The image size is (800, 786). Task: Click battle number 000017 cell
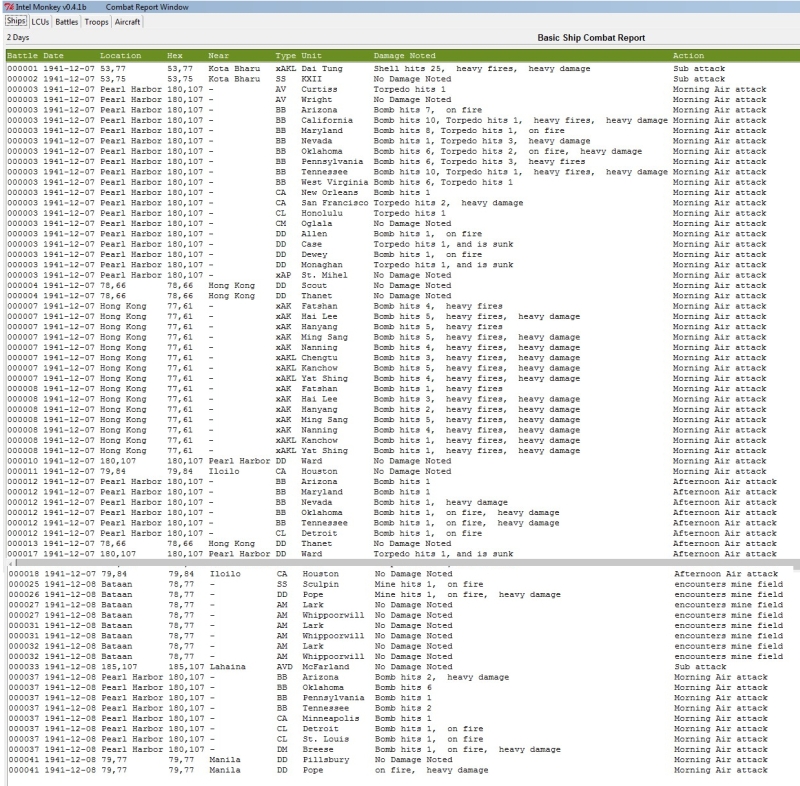point(22,554)
